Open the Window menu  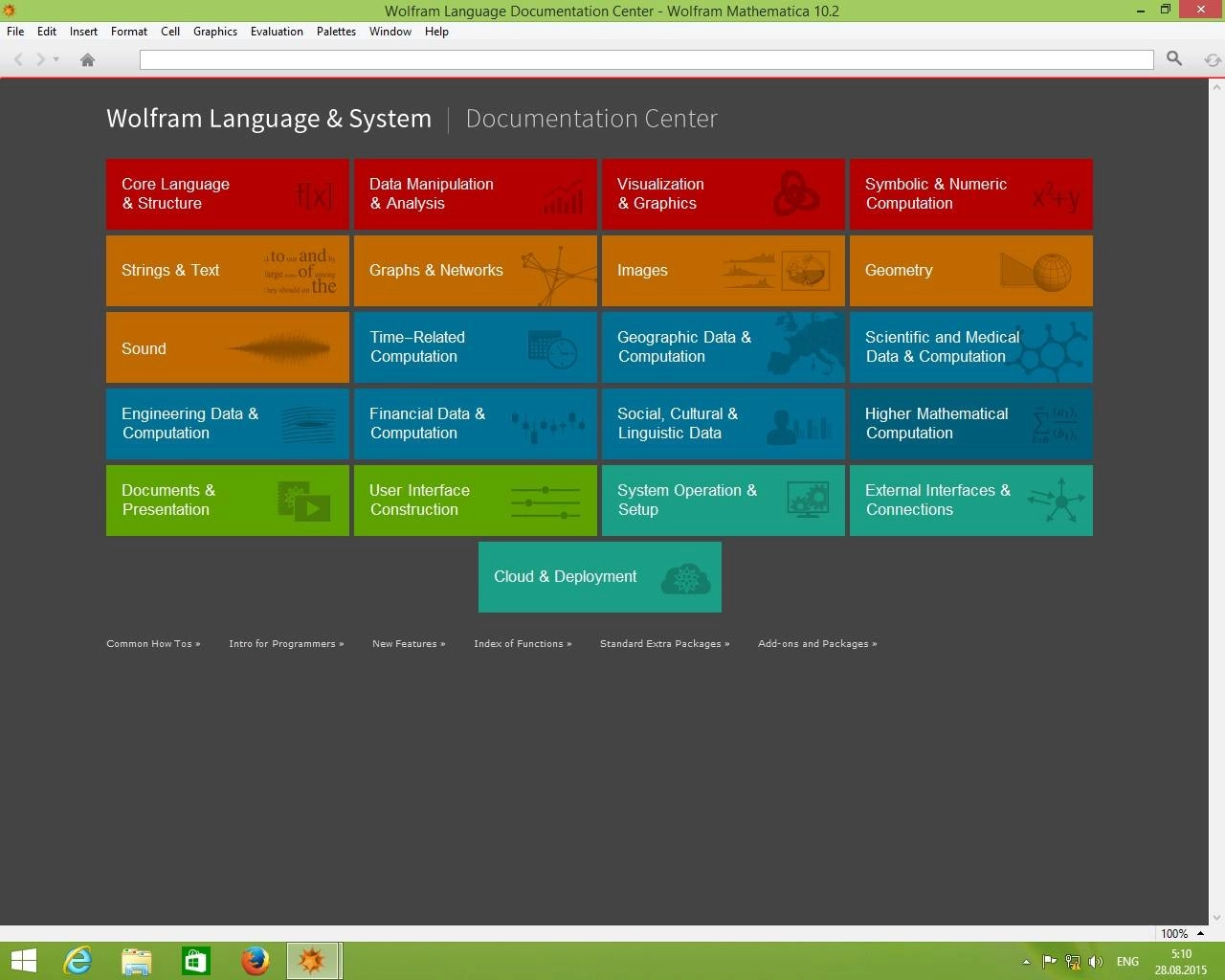click(390, 32)
